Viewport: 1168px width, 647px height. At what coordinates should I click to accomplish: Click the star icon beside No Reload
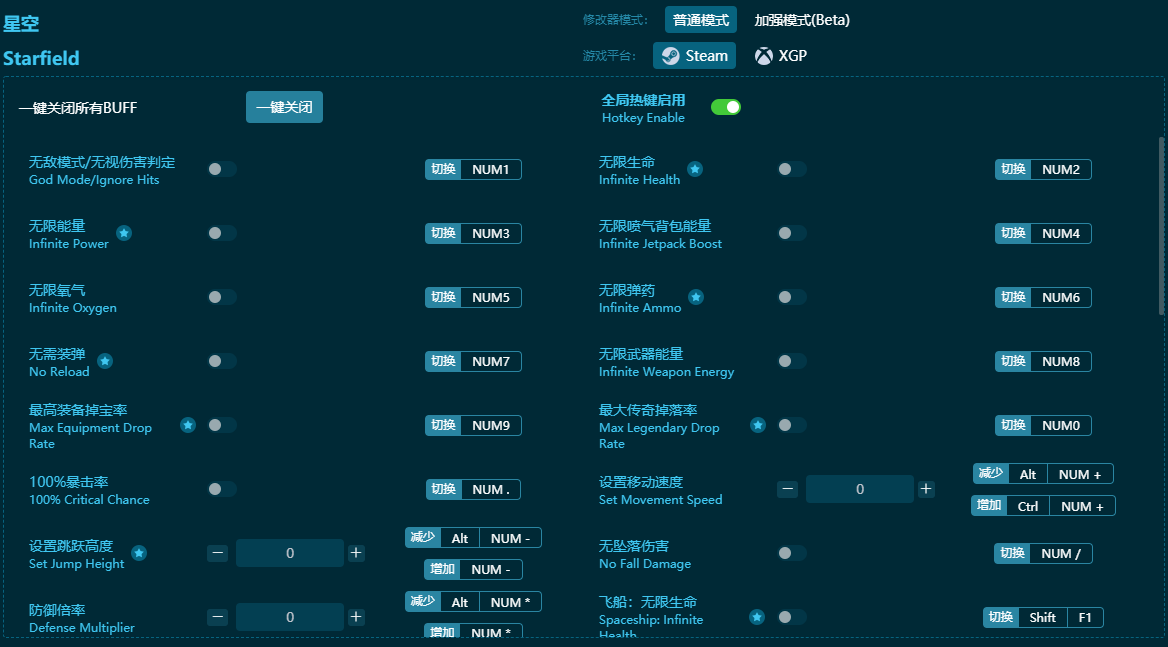pos(104,361)
